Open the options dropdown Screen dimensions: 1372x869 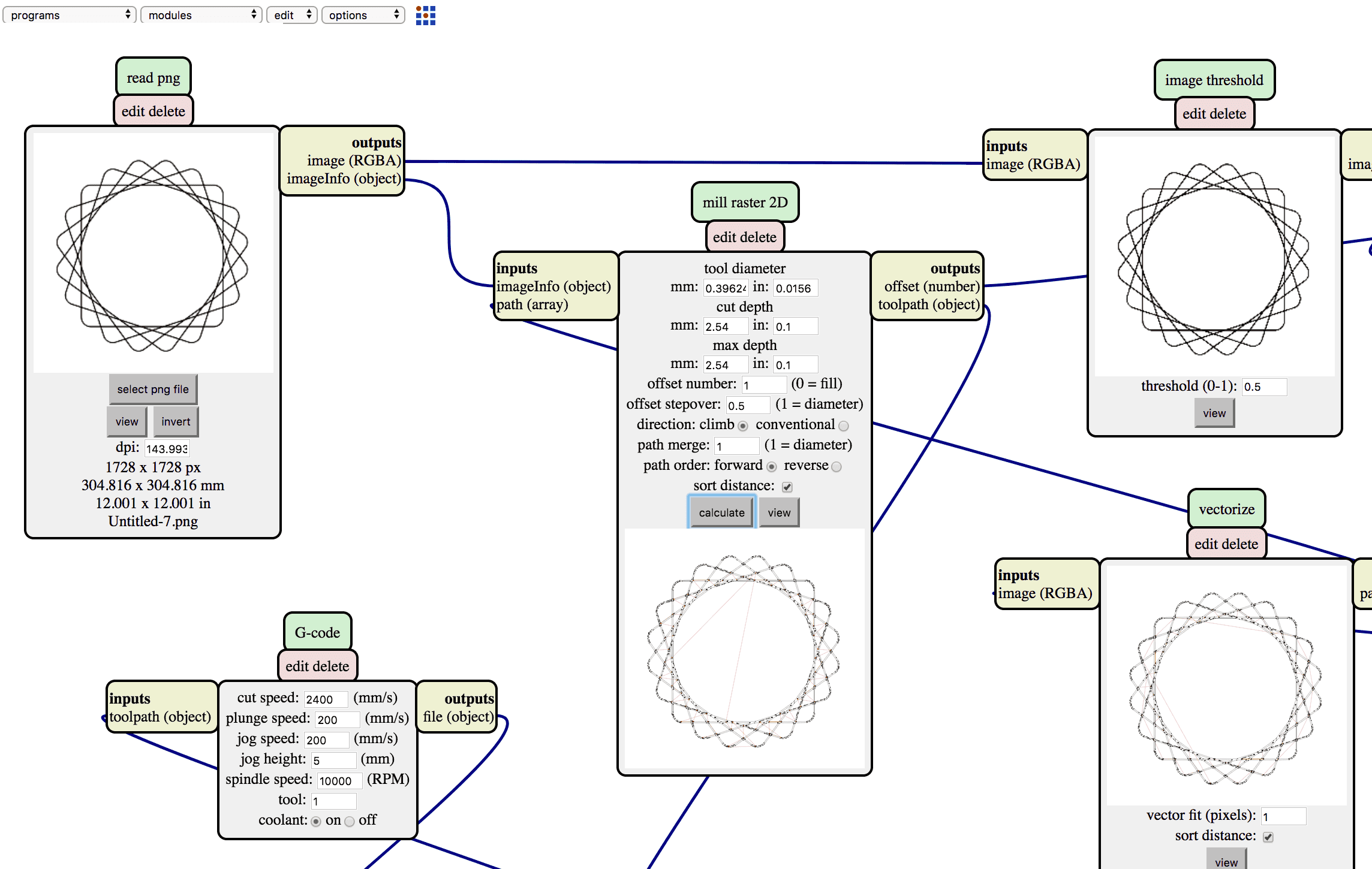coord(363,15)
